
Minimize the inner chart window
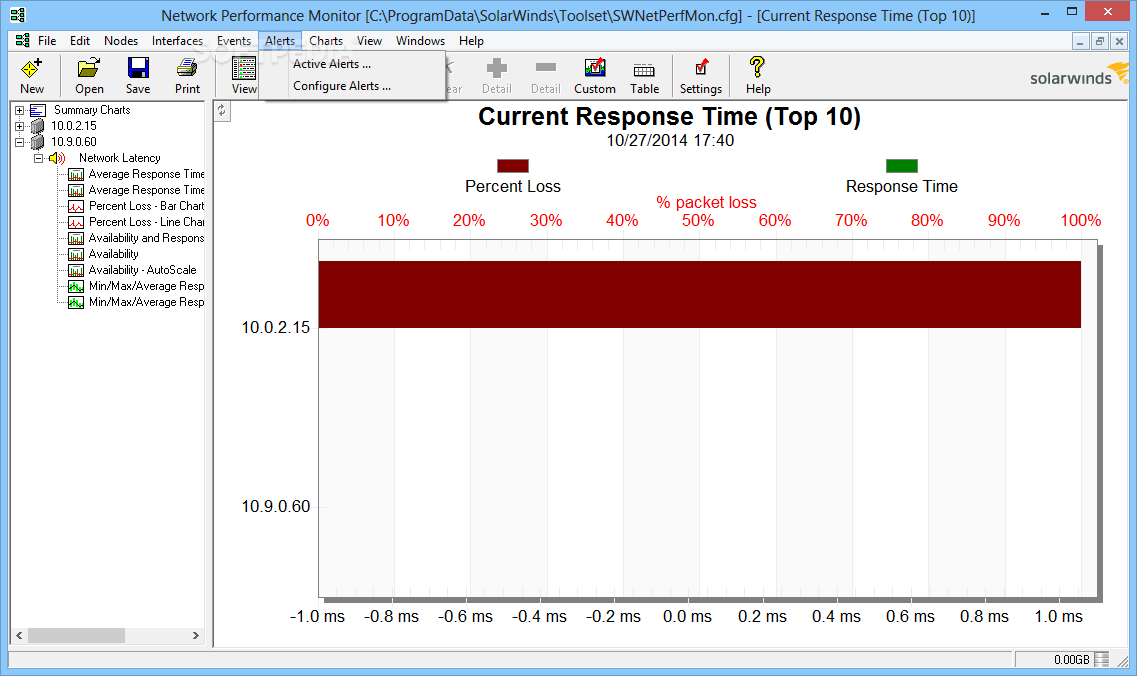point(1080,41)
